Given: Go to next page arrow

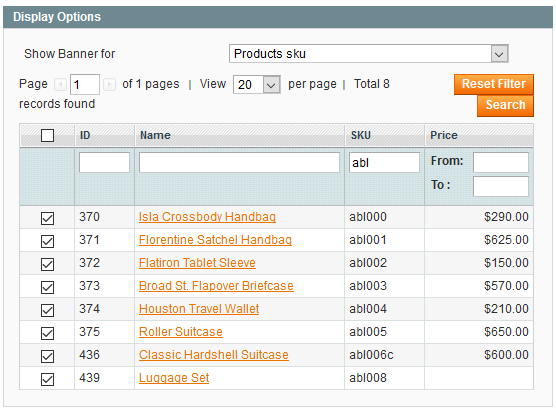Looking at the screenshot, I should point(109,85).
